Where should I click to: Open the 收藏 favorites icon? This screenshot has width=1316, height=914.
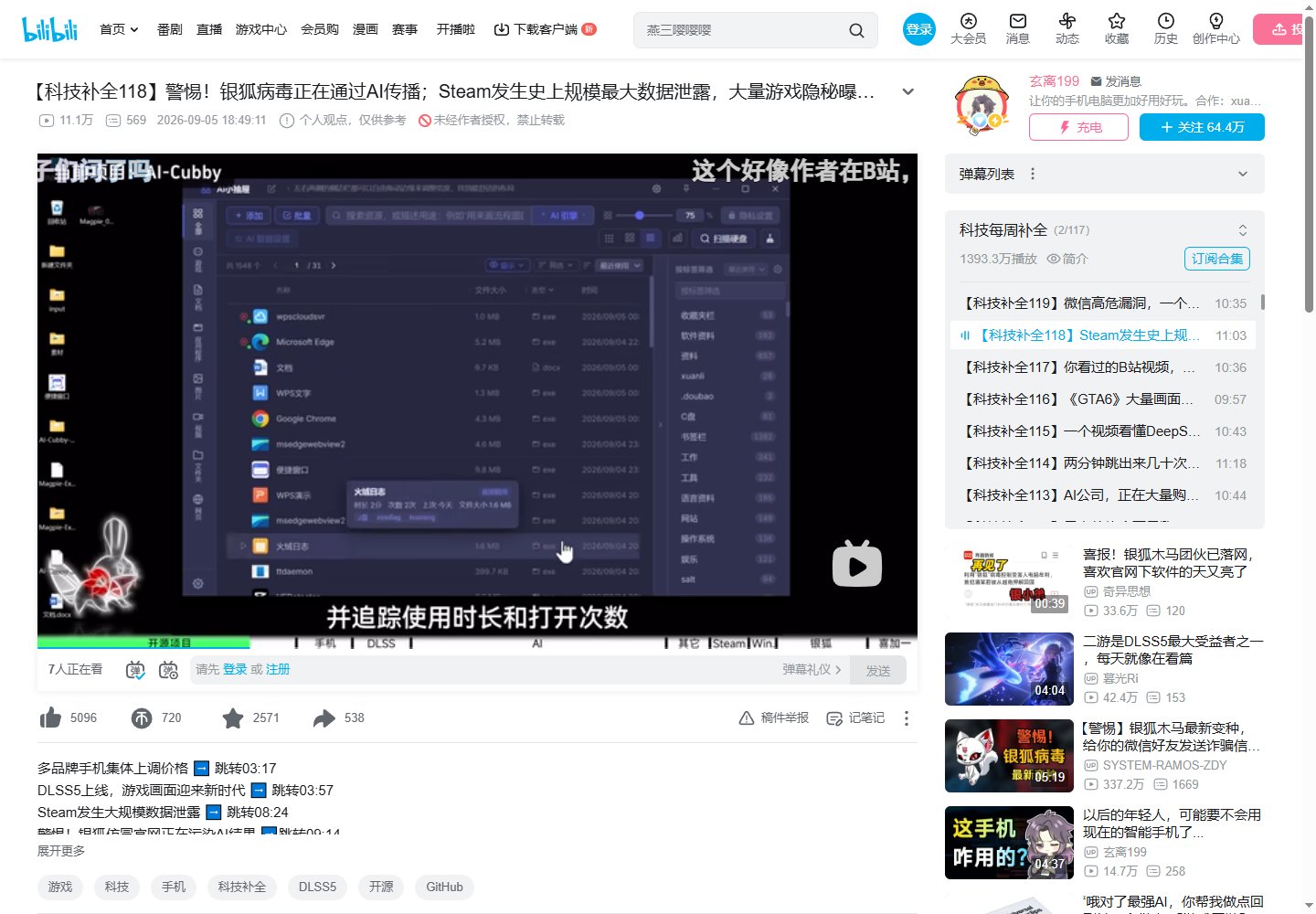(1117, 29)
